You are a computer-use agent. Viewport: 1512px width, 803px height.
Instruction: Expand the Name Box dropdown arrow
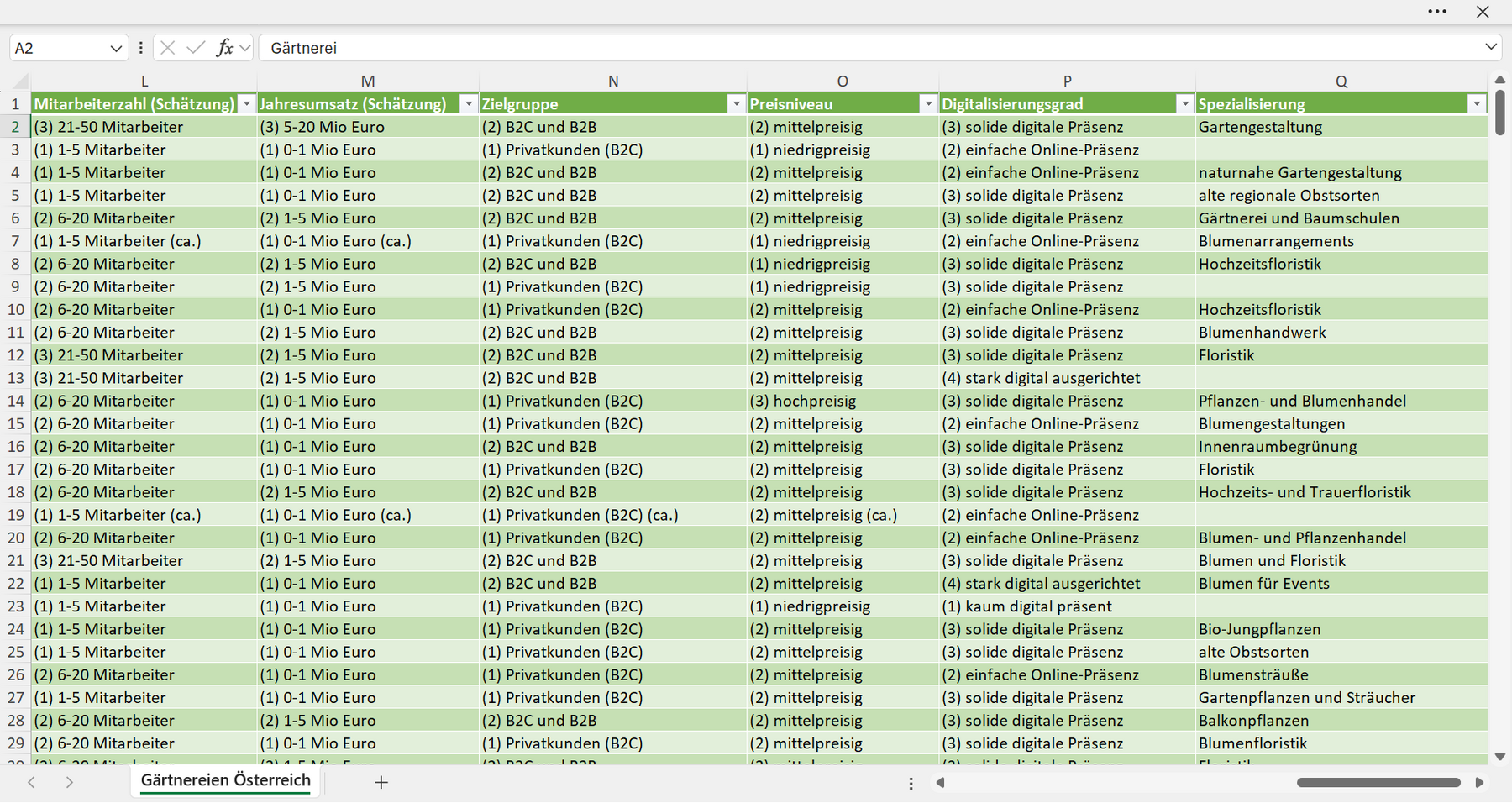pos(116,49)
